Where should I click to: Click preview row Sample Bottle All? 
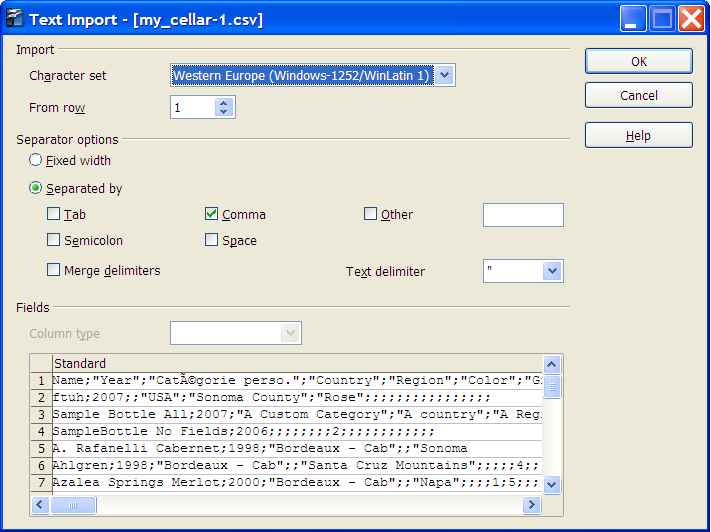(x=297, y=414)
